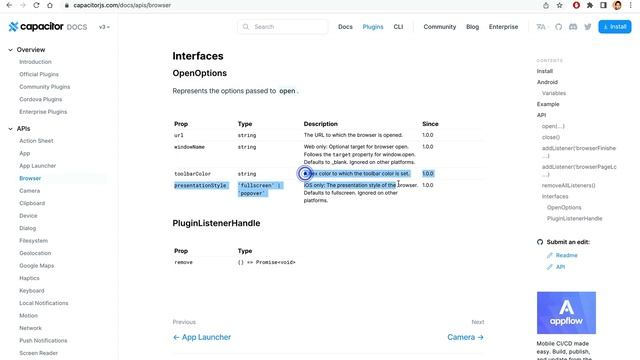Open the v3 version dropdown
This screenshot has height=360, width=640.
(x=104, y=27)
